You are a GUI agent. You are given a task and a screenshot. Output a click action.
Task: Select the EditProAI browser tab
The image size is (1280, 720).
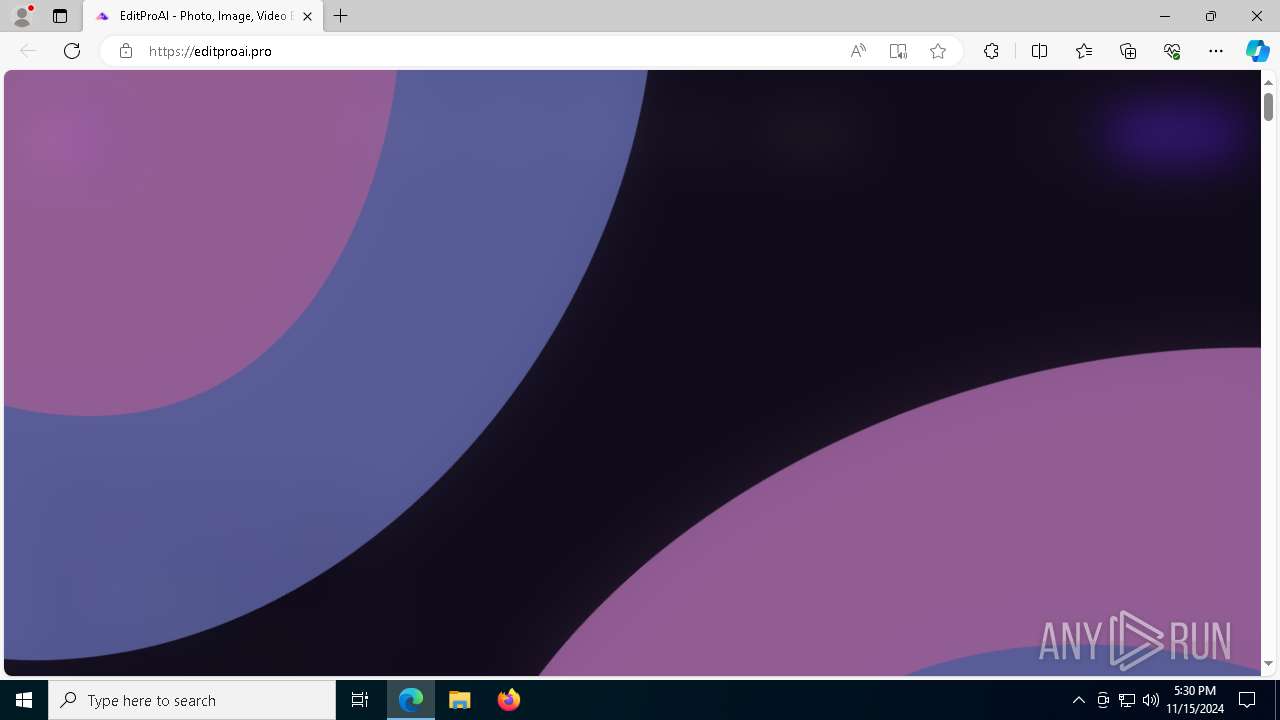(x=203, y=16)
